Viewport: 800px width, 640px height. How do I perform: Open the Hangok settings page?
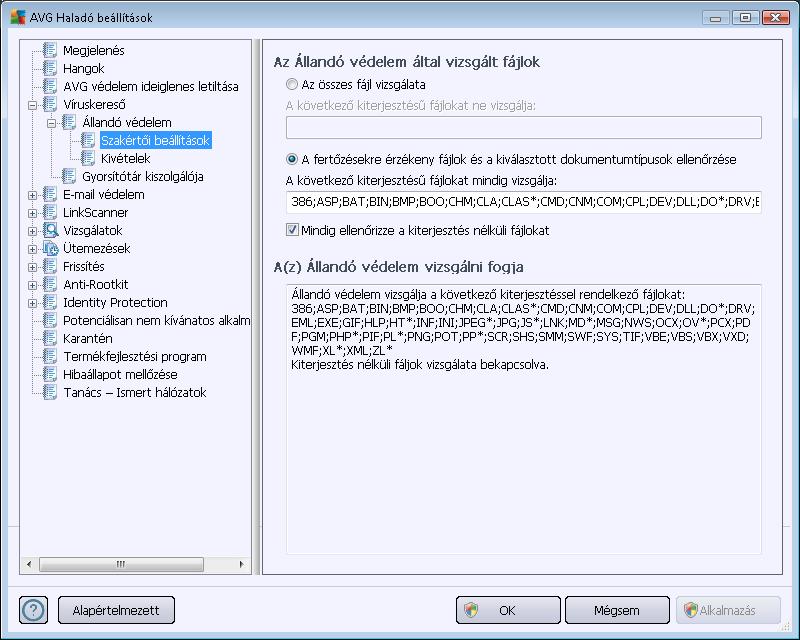pos(84,68)
